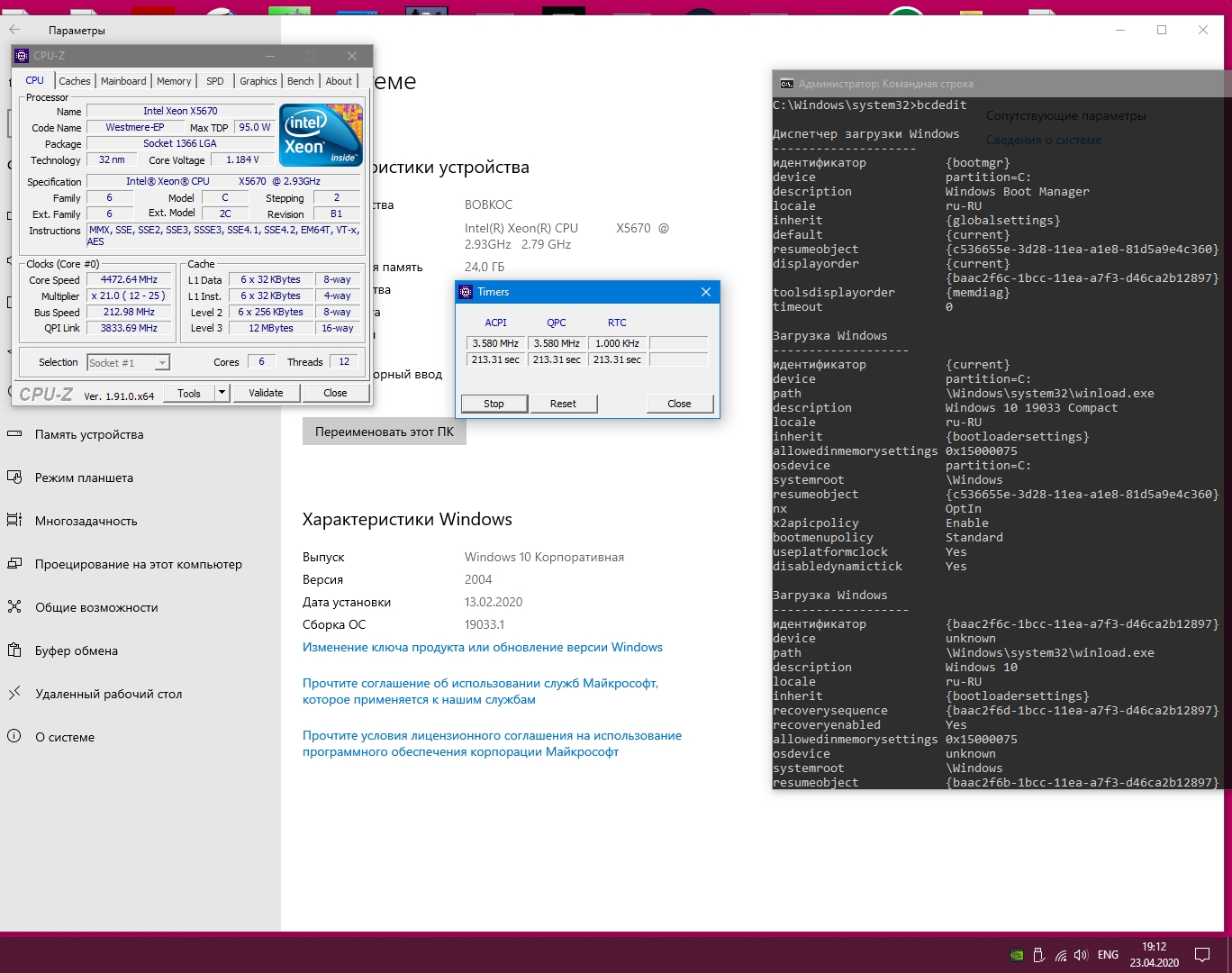
Task: Open the About tab in CPU-Z
Action: coord(340,81)
